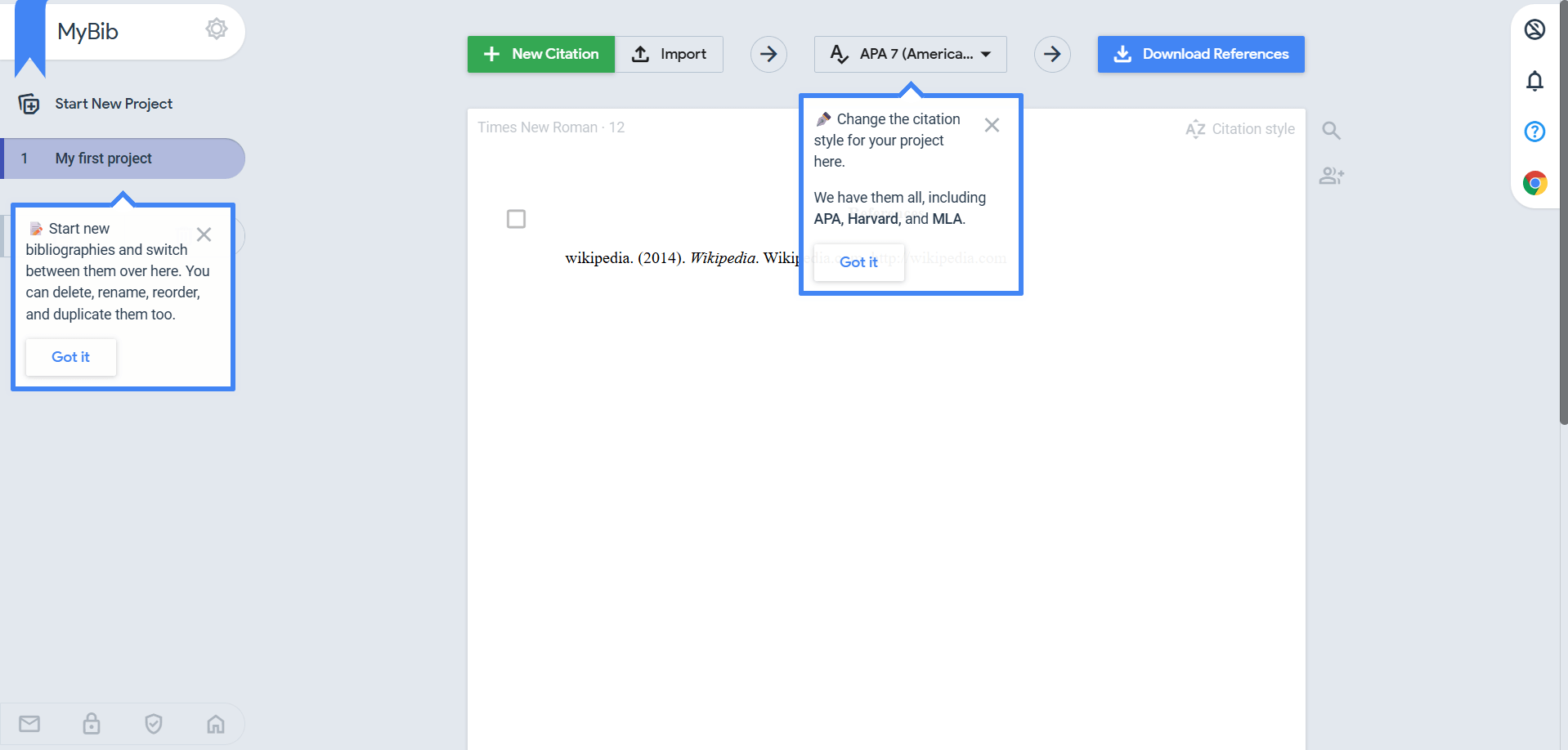The width and height of the screenshot is (1568, 750).
Task: Click the add collaborator icon
Action: click(1331, 176)
